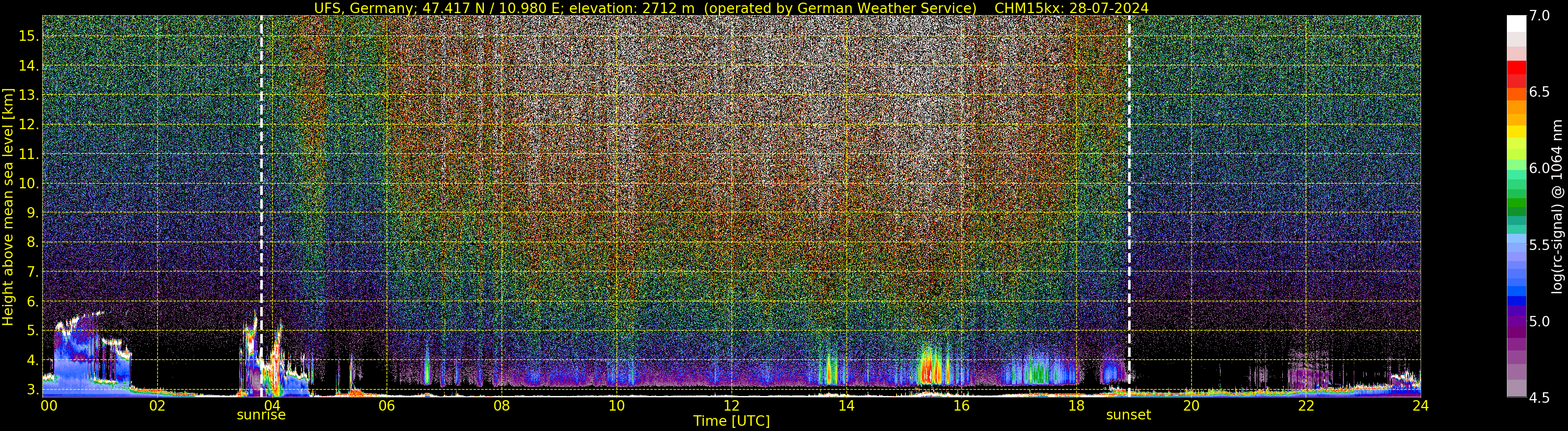
Task: Click the white top segment of the colorbar
Action: pyautogui.click(x=1516, y=23)
